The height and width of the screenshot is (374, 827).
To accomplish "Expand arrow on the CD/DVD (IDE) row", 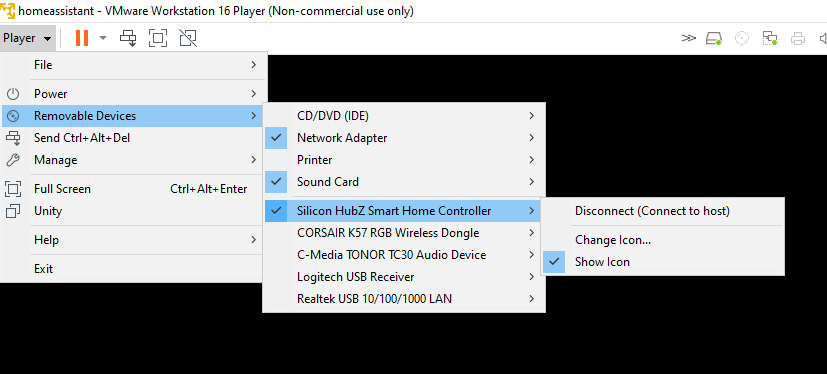I will point(532,116).
